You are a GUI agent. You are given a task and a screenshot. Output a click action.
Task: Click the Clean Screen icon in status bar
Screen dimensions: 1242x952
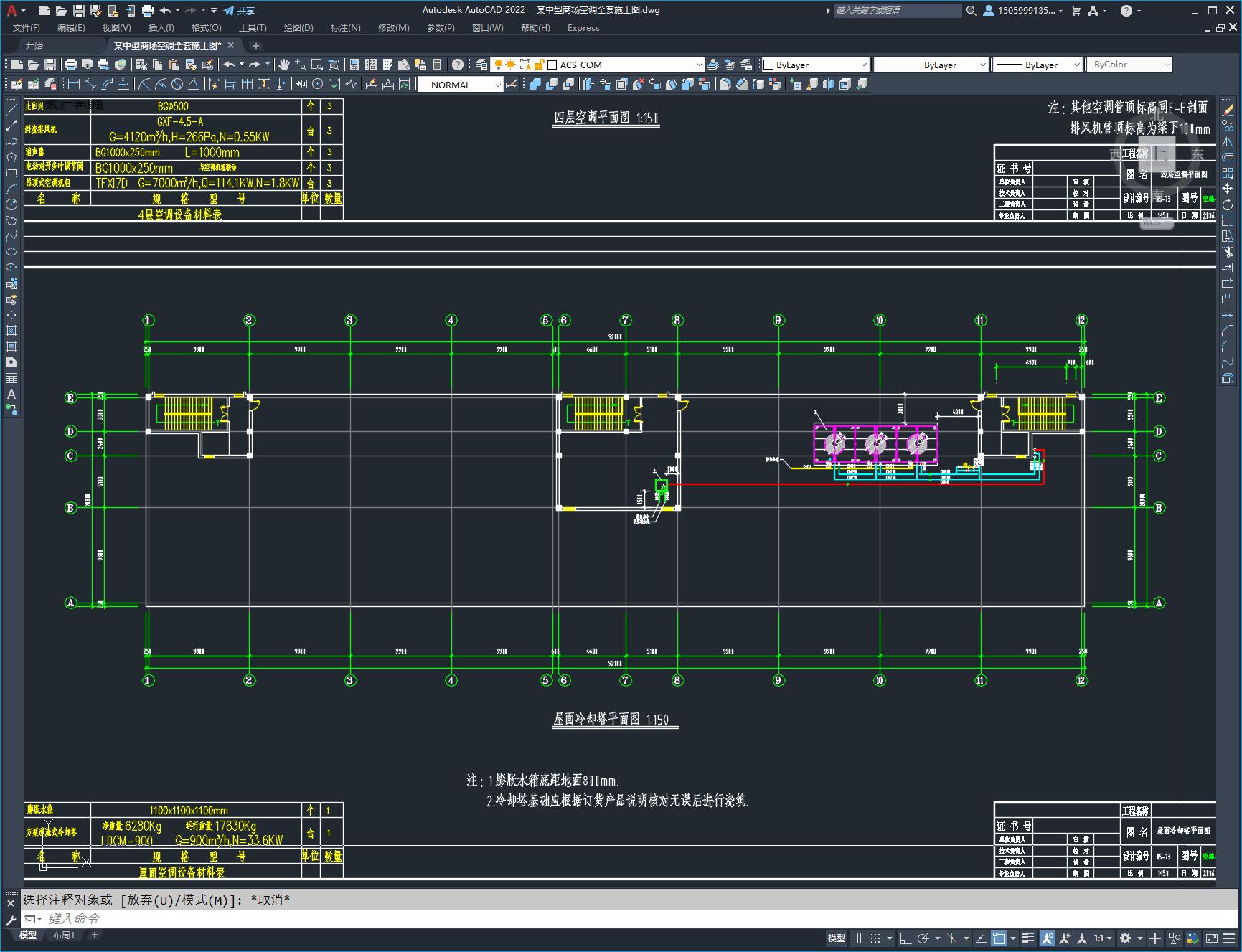(1212, 938)
